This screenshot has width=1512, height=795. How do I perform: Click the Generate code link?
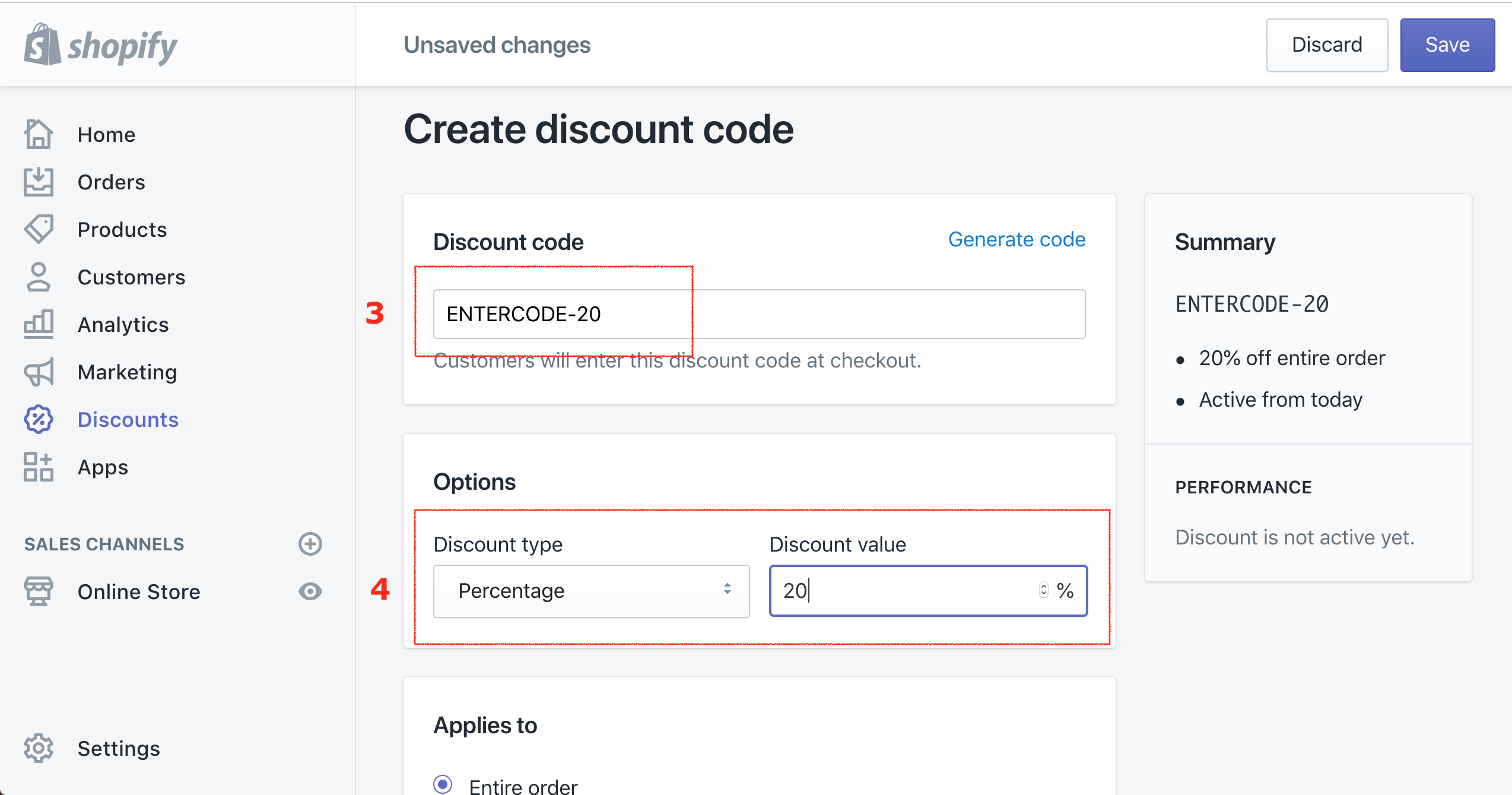pyautogui.click(x=1017, y=239)
